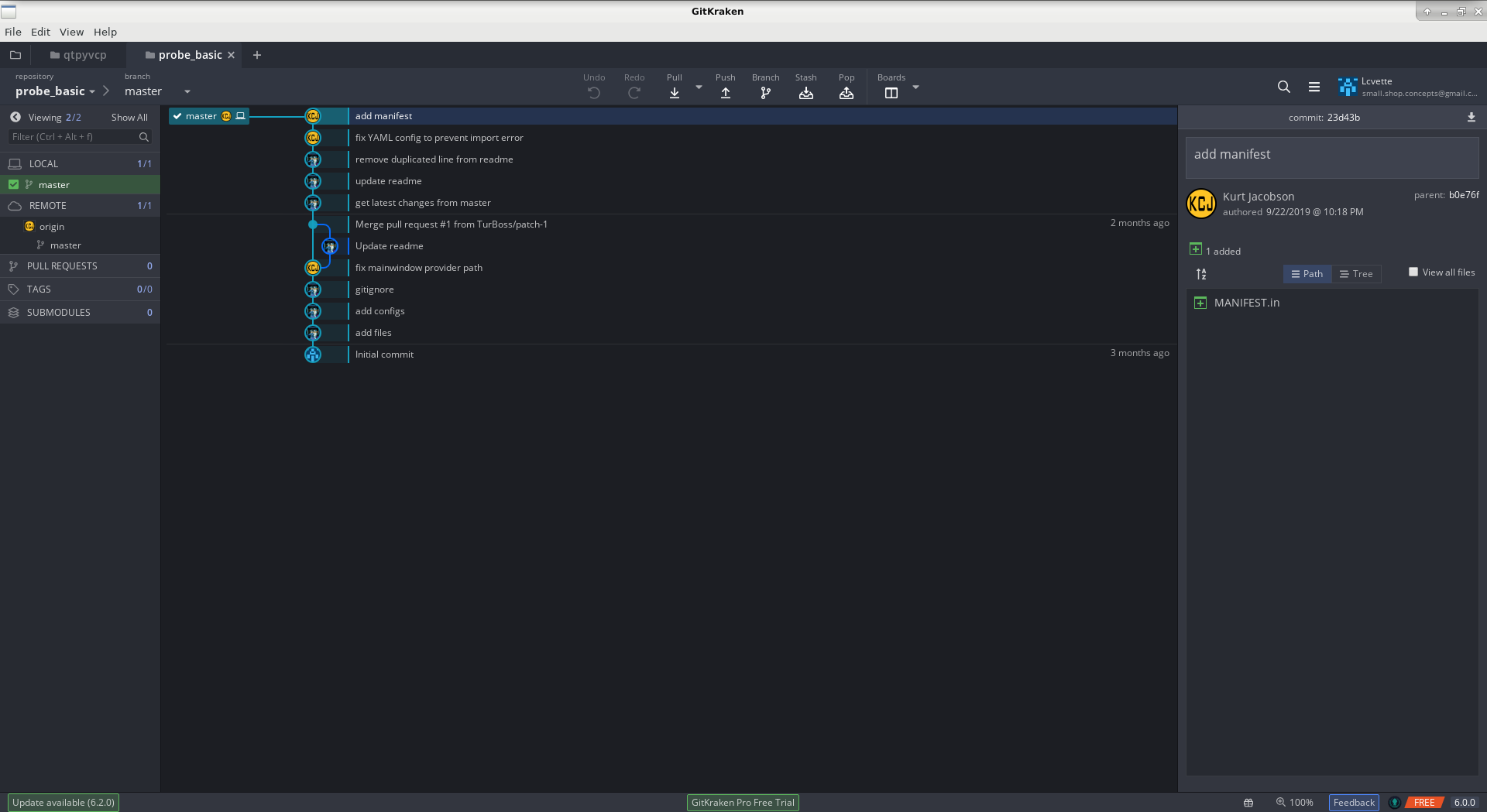Expand the SUBMODULES section
Image resolution: width=1487 pixels, height=812 pixels.
point(80,313)
